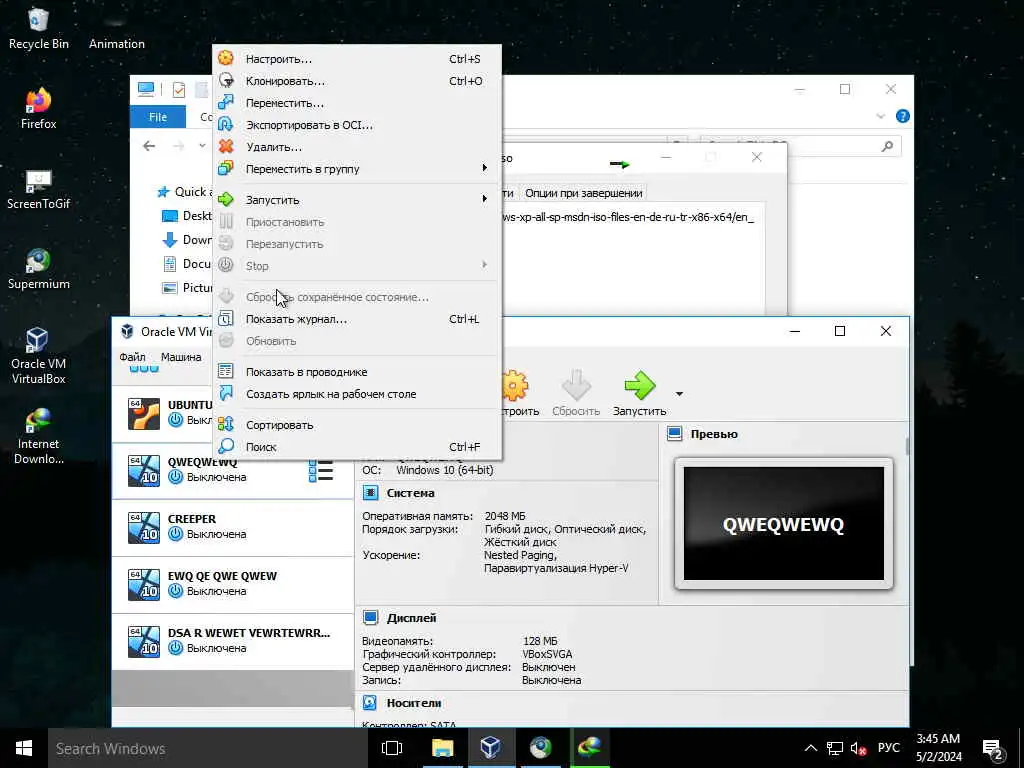Click the details panel vertical scrollbar
This screenshot has height=768, width=1024.
click(907, 446)
